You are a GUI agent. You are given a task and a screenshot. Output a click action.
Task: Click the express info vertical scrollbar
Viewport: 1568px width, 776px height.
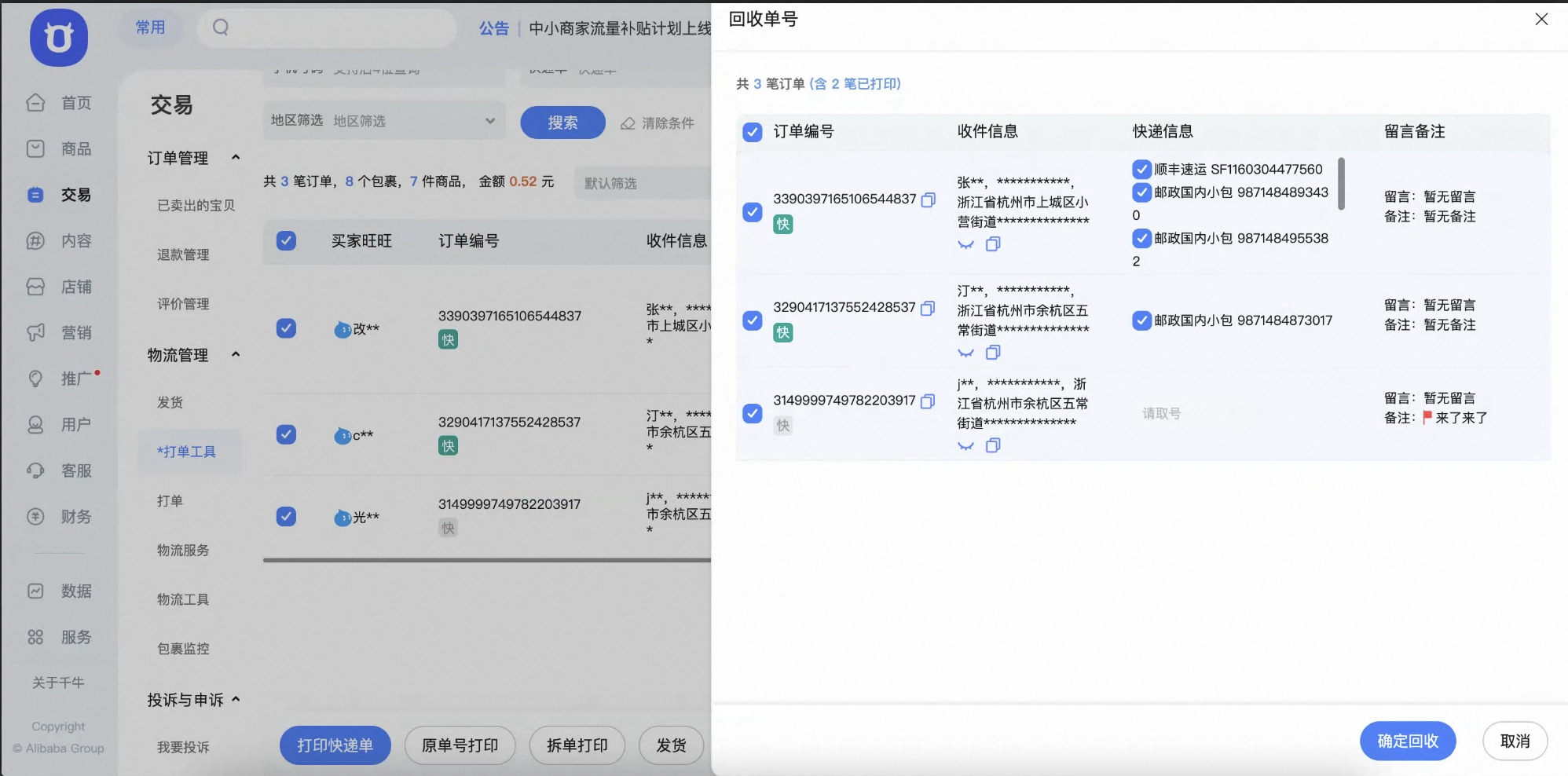click(x=1341, y=184)
